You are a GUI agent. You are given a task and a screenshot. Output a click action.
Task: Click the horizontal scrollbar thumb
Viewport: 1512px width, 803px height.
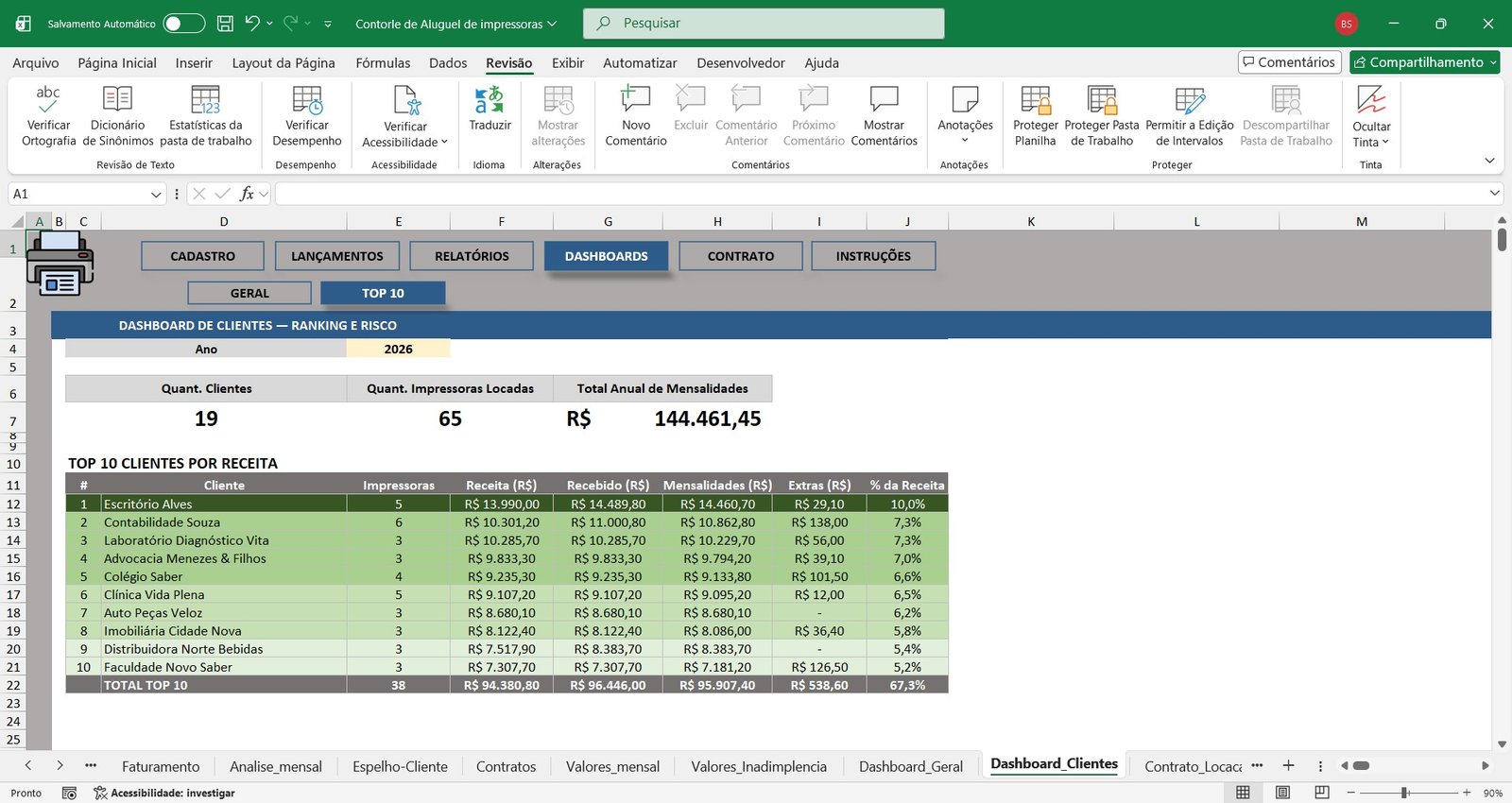click(x=1361, y=765)
